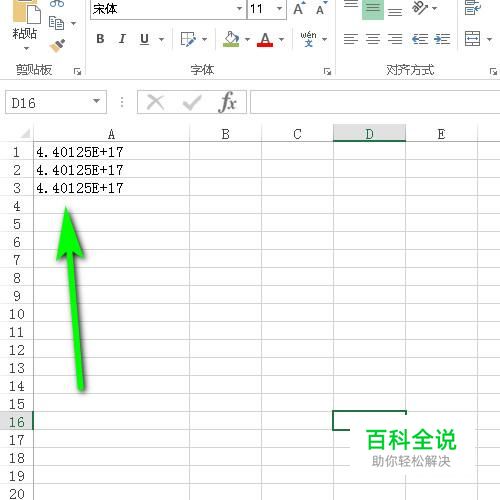Select row 20 header
Image resolution: width=500 pixels, height=500 pixels.
(16, 493)
